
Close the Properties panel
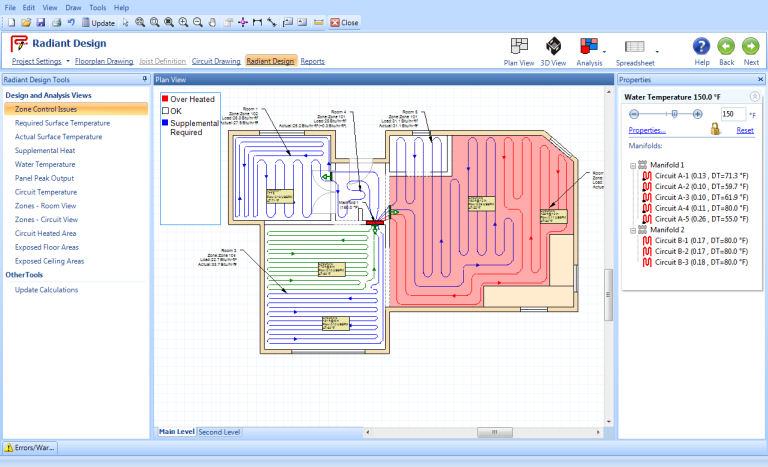click(760, 79)
